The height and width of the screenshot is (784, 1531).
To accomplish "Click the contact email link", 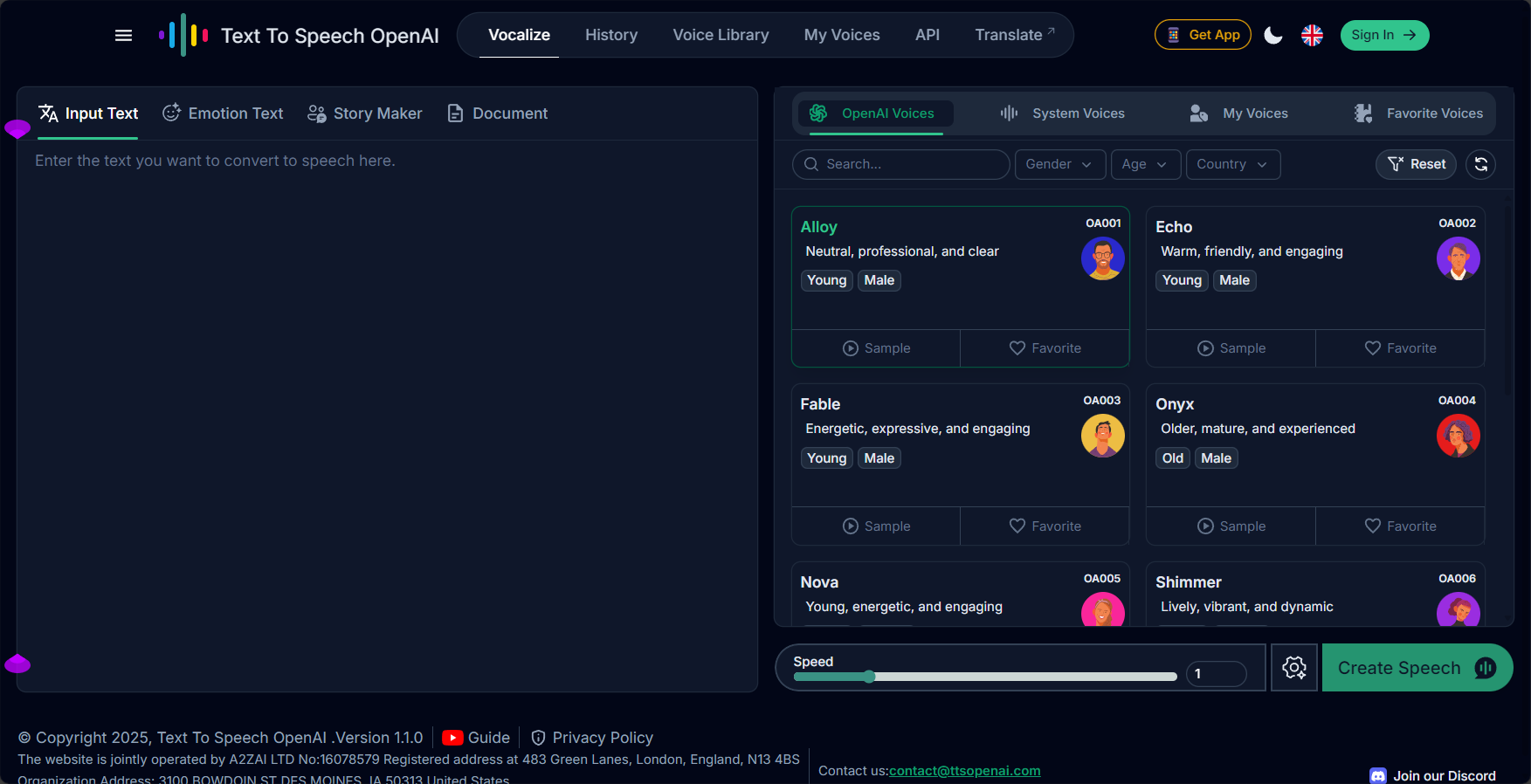I will [964, 771].
